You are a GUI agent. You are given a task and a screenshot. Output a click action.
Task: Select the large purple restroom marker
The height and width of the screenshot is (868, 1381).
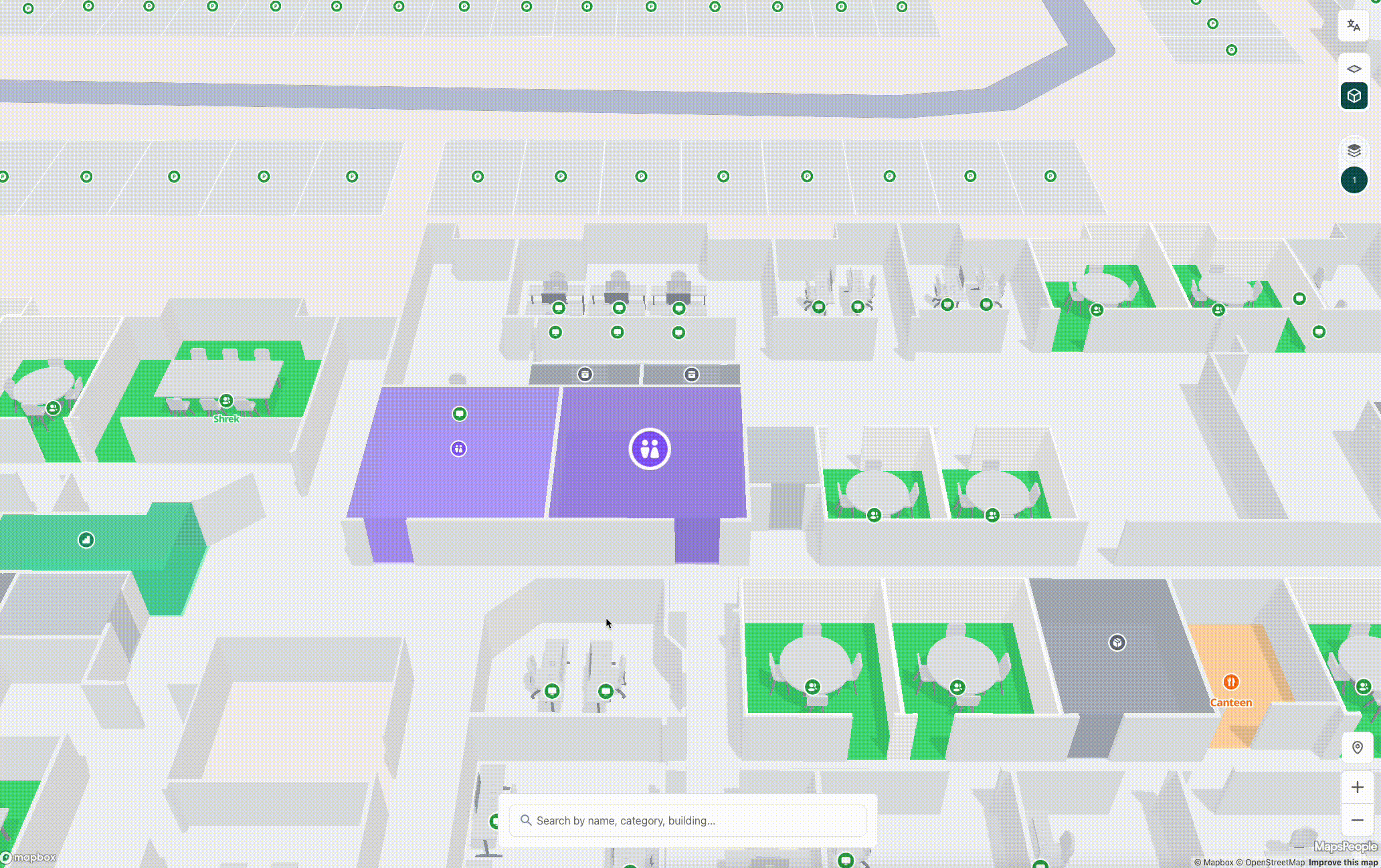[x=649, y=449]
